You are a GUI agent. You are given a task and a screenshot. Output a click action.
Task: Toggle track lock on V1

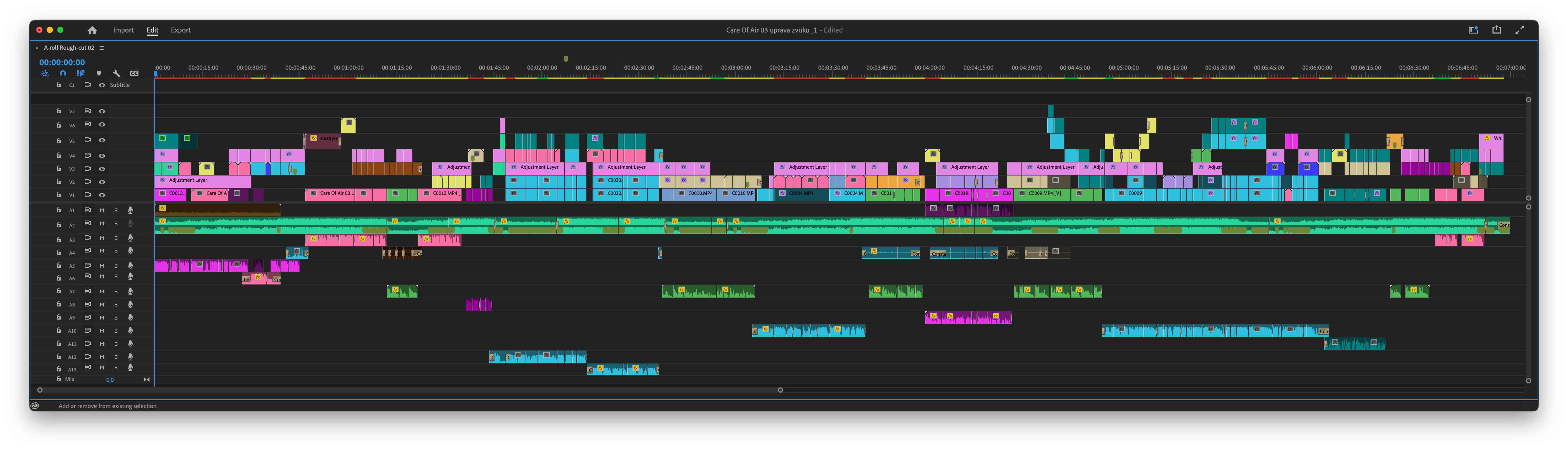(x=58, y=195)
